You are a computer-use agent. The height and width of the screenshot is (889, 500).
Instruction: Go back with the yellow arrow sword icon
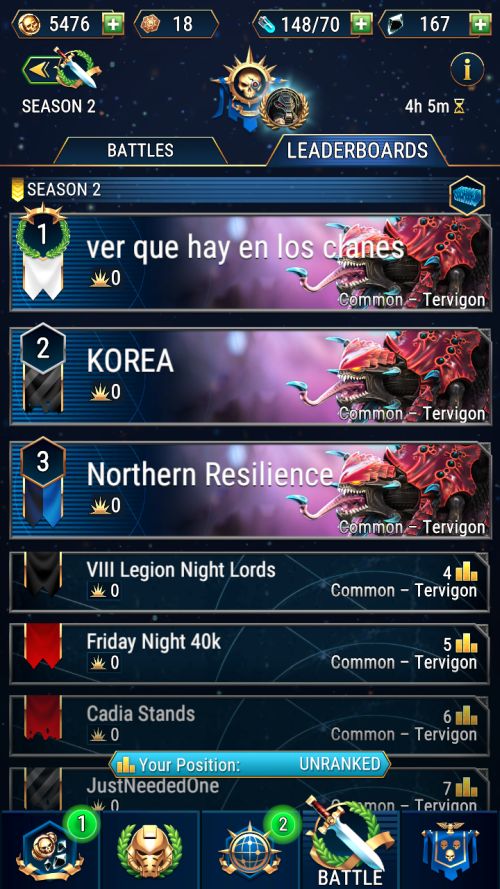click(x=61, y=70)
